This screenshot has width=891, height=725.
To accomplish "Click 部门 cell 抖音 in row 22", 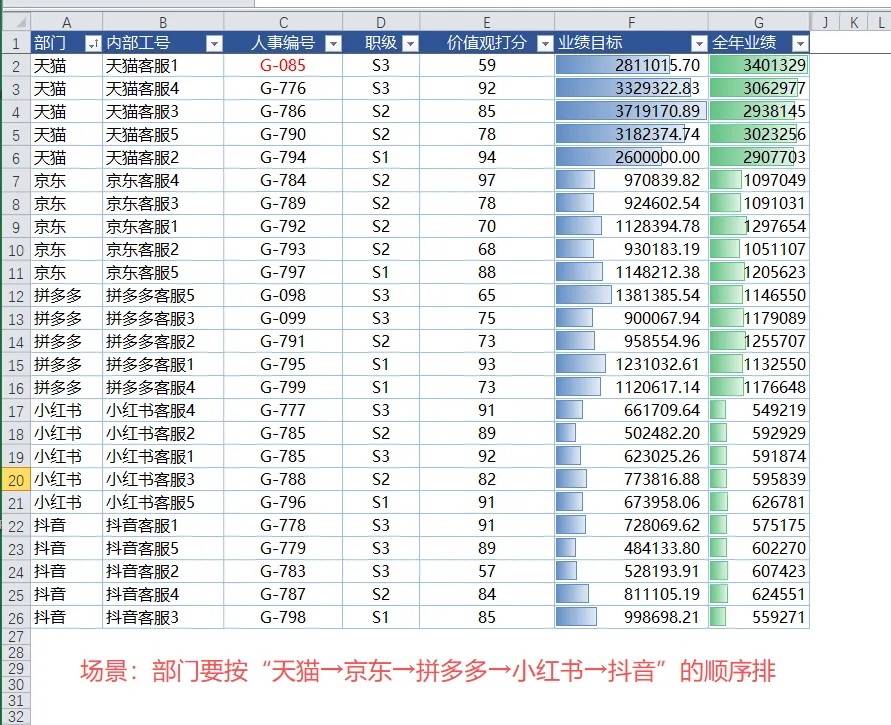I will point(66,525).
